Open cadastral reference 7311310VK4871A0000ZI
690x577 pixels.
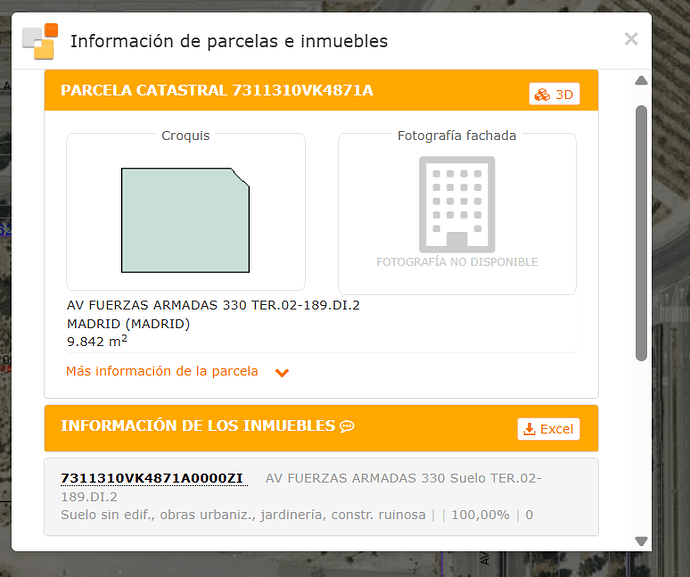(x=152, y=478)
